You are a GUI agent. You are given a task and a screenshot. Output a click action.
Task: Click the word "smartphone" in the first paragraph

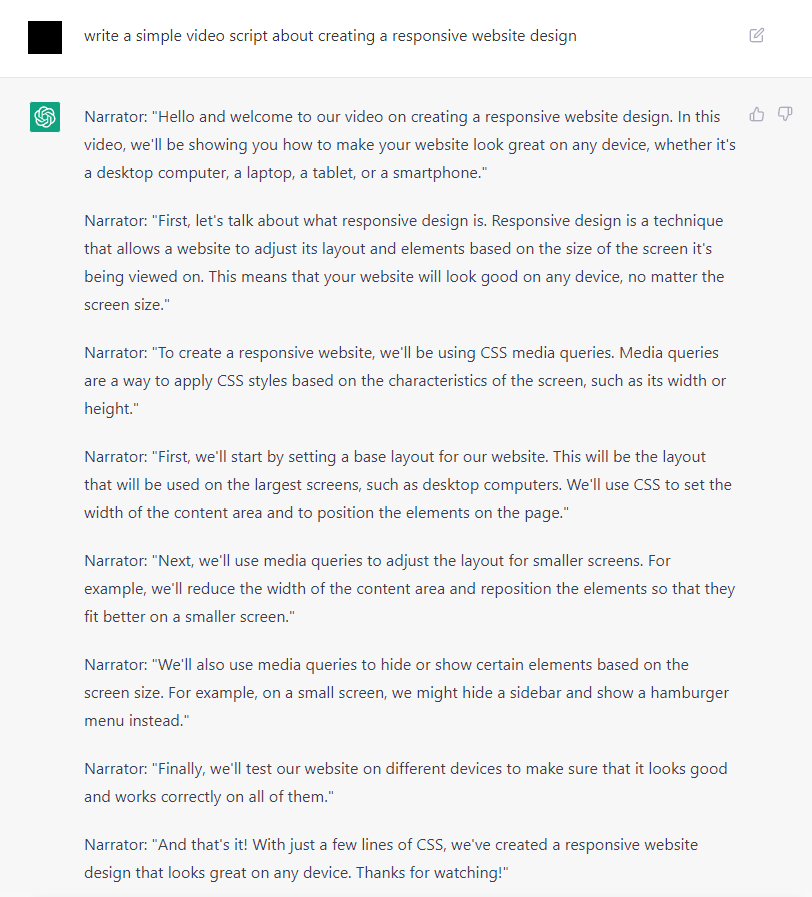[x=436, y=172]
